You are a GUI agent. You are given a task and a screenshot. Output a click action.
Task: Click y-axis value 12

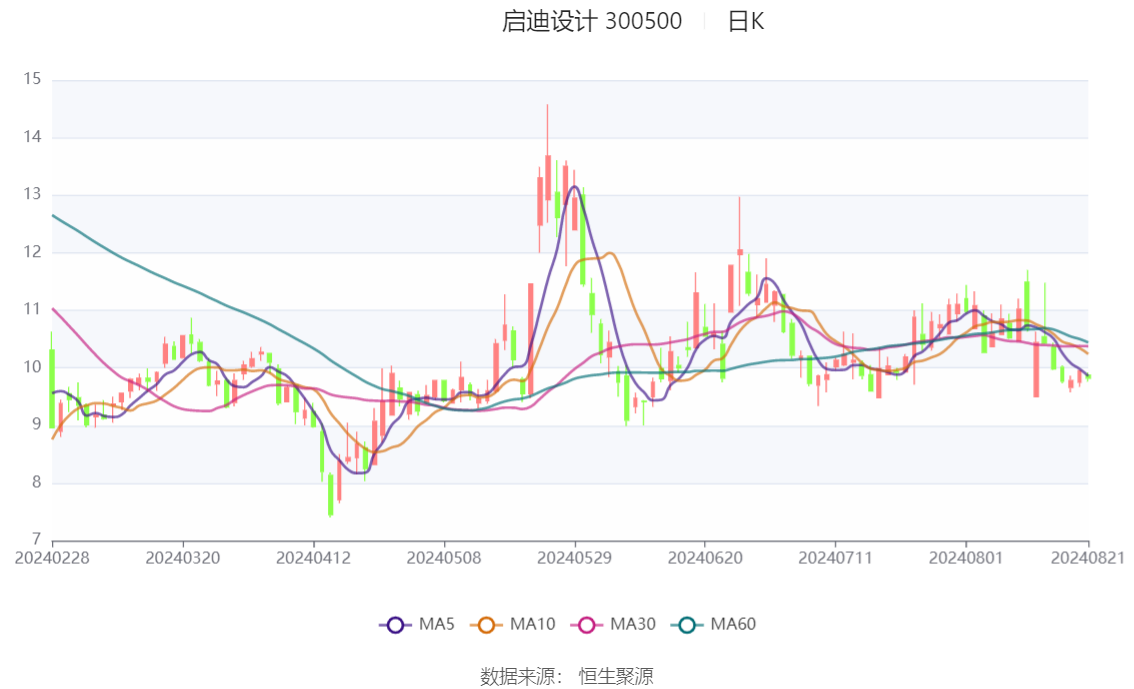(x=32, y=252)
